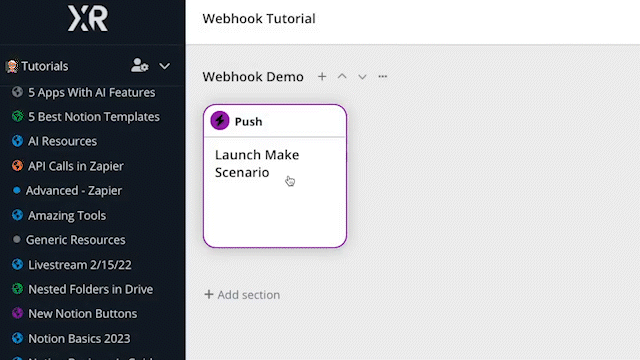The height and width of the screenshot is (360, 640).
Task: Select Generic Resources in the sidebar
Action: click(76, 240)
